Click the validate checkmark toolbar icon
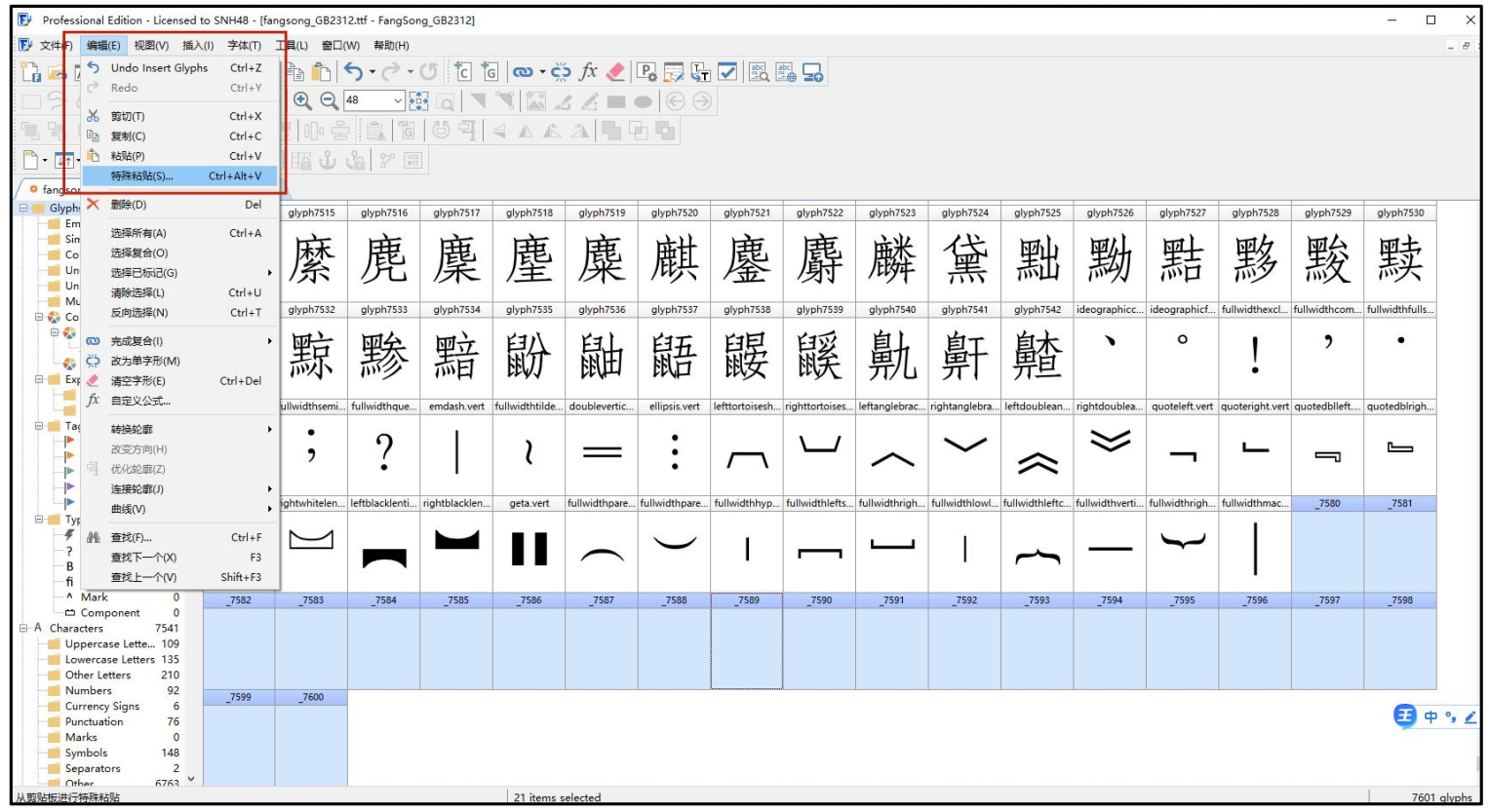 coord(727,72)
